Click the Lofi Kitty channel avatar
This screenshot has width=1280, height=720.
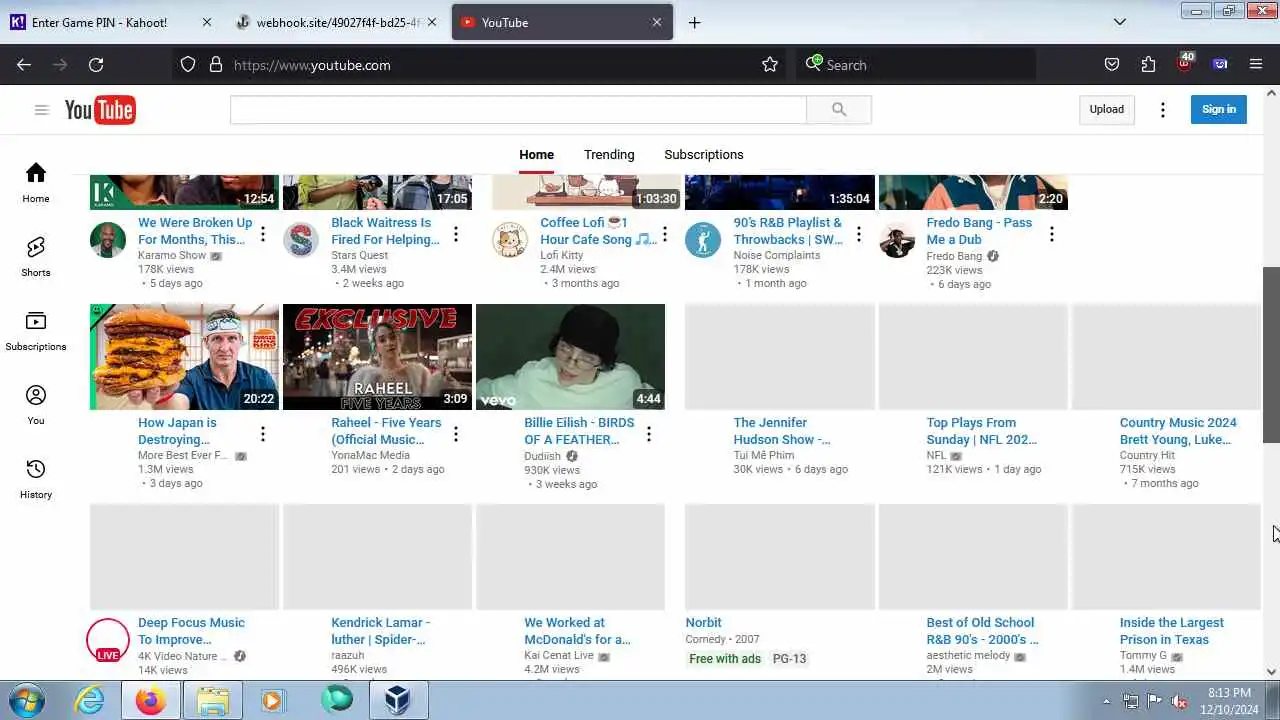tap(510, 240)
